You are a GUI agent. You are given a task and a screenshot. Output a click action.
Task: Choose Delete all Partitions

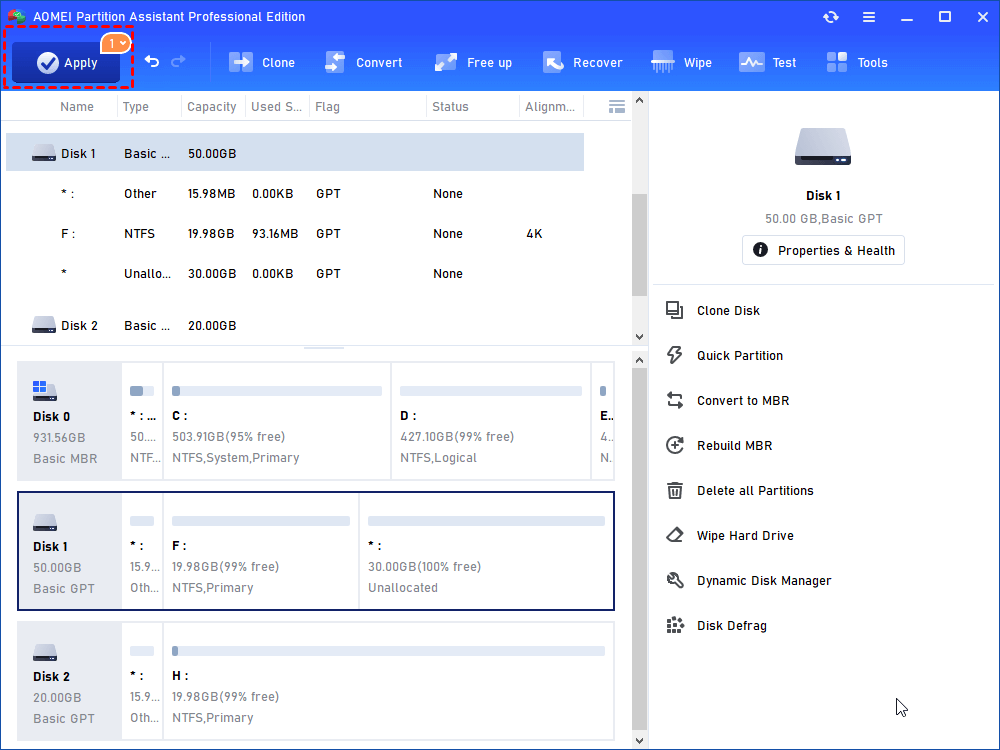point(755,490)
